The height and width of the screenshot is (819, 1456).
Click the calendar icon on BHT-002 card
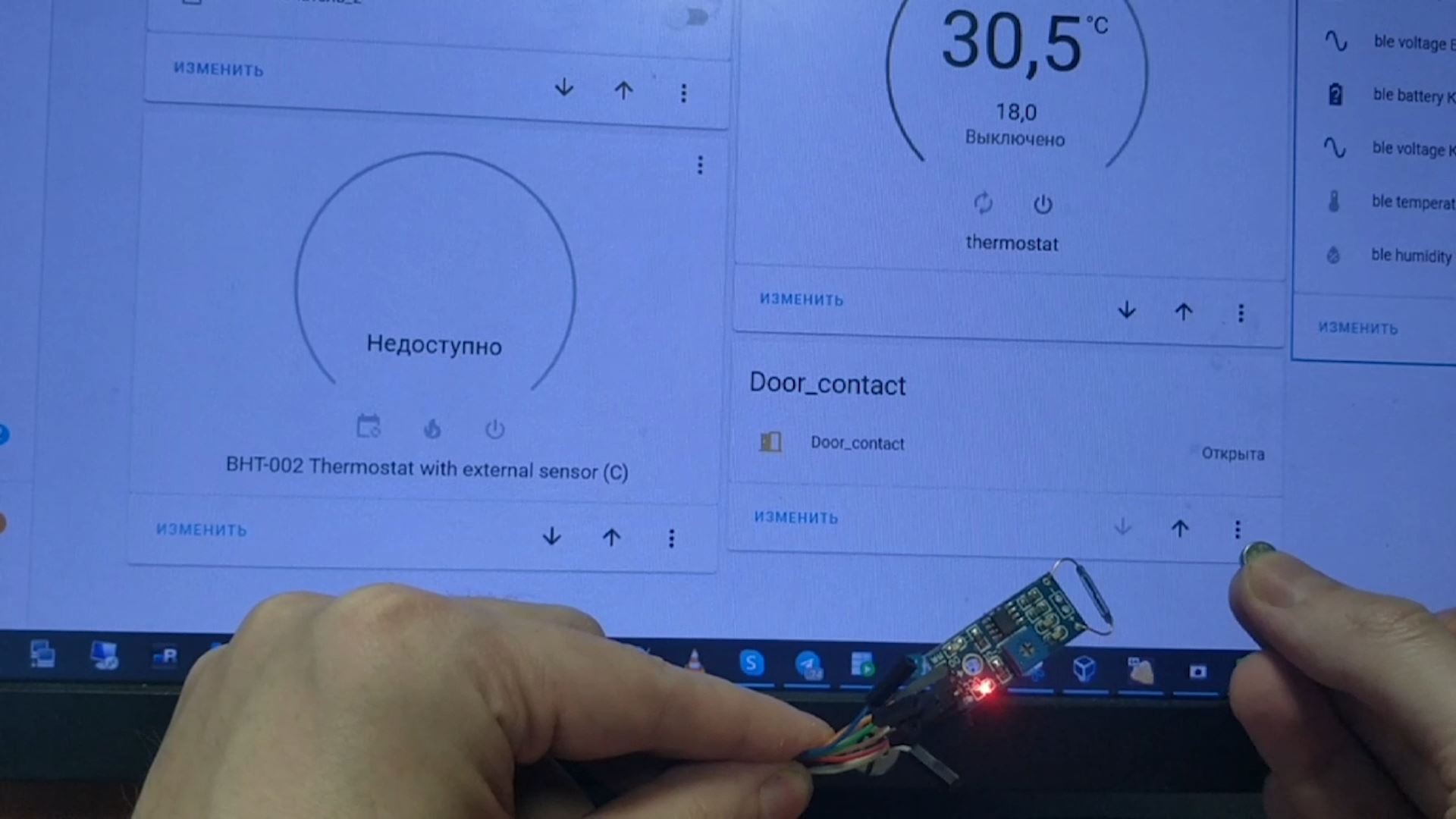(367, 428)
